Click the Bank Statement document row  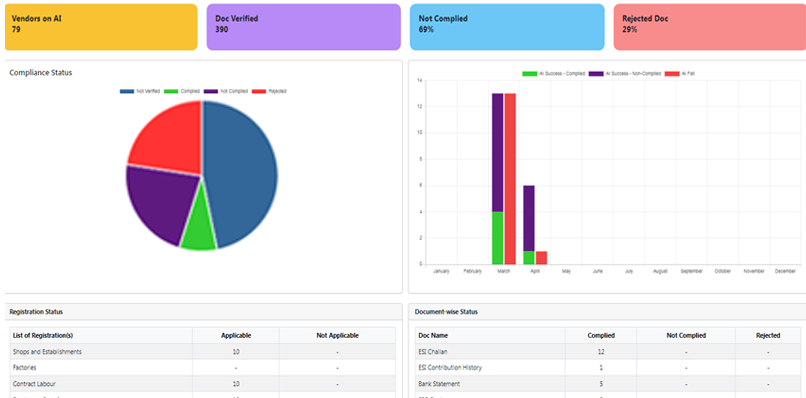point(608,384)
